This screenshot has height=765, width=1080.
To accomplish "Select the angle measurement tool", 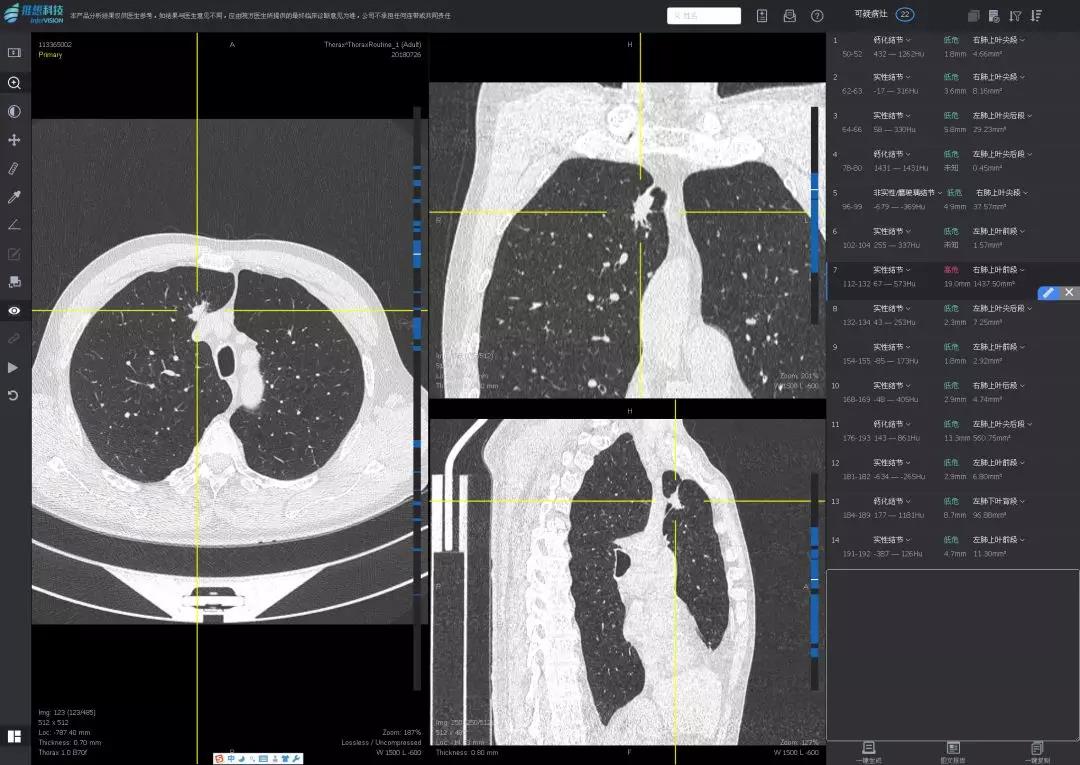I will point(14,225).
